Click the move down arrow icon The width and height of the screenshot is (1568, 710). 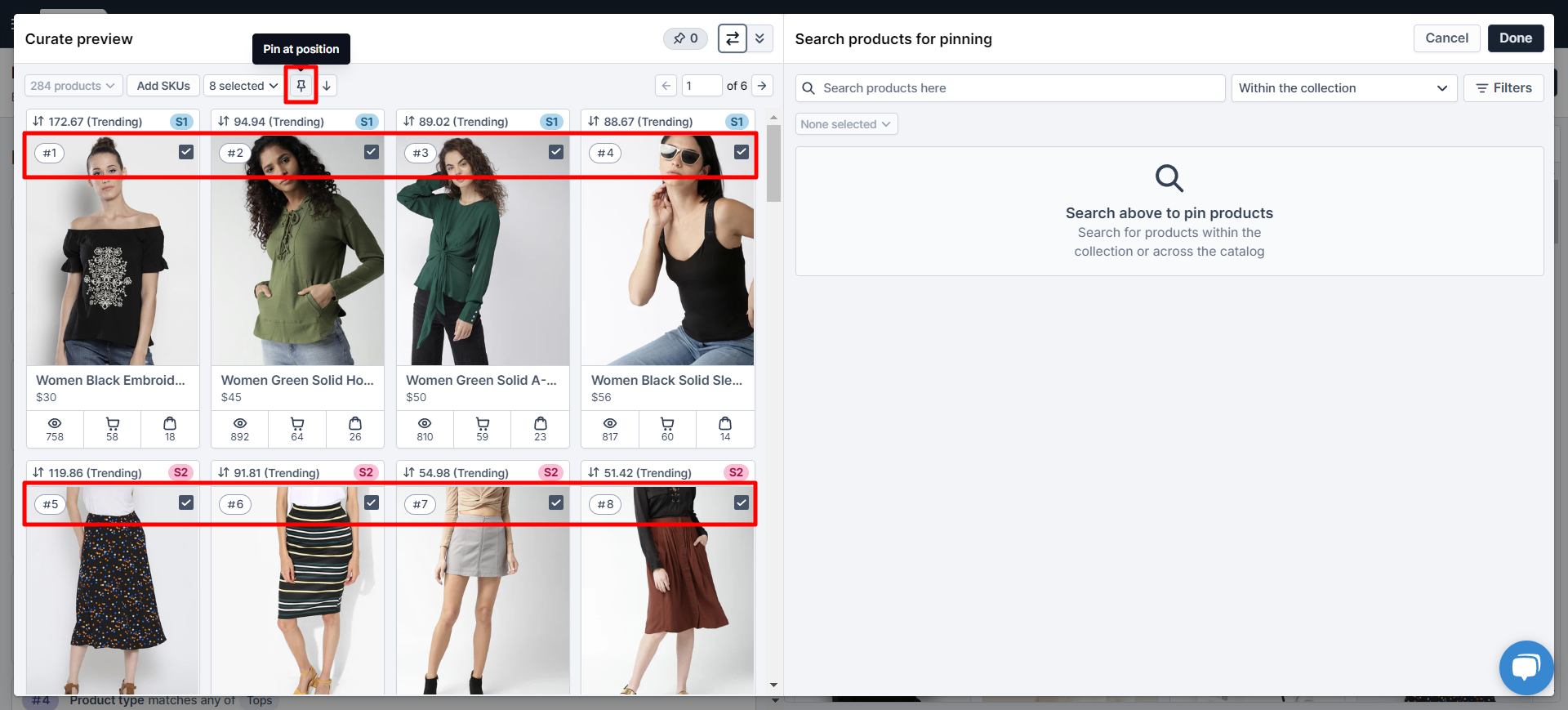coord(327,86)
